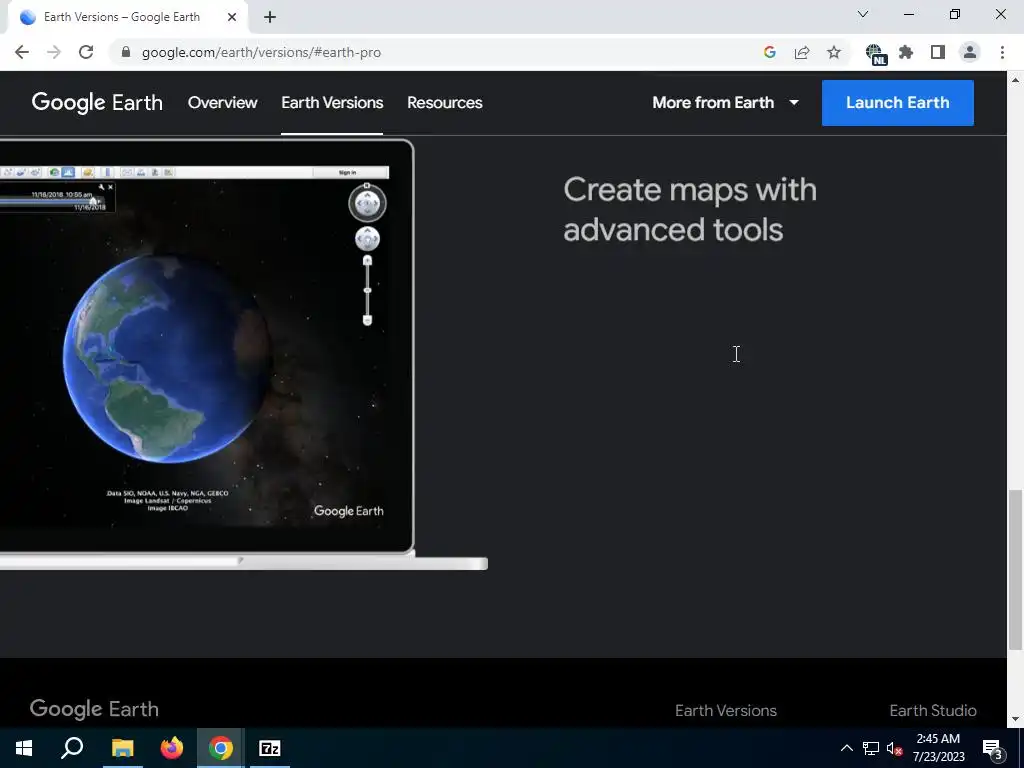Click the Google icon in the address bar
Screen dimensions: 1024x768
pyautogui.click(x=770, y=52)
